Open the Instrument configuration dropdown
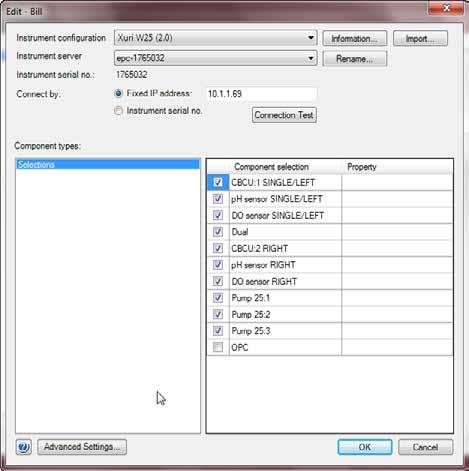469x471 pixels. [215, 38]
